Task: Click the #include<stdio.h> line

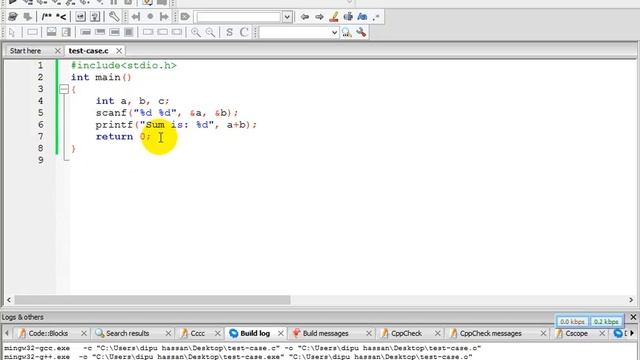Action: point(124,65)
